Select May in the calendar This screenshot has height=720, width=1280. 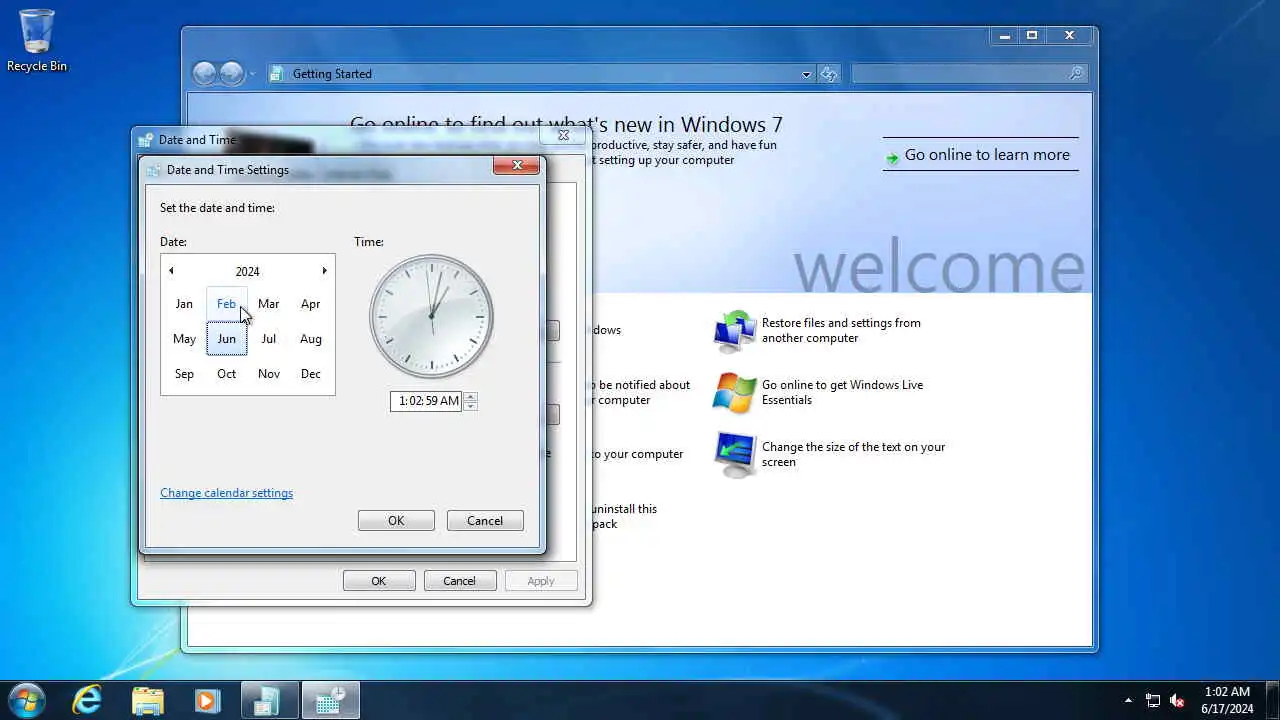tap(184, 339)
